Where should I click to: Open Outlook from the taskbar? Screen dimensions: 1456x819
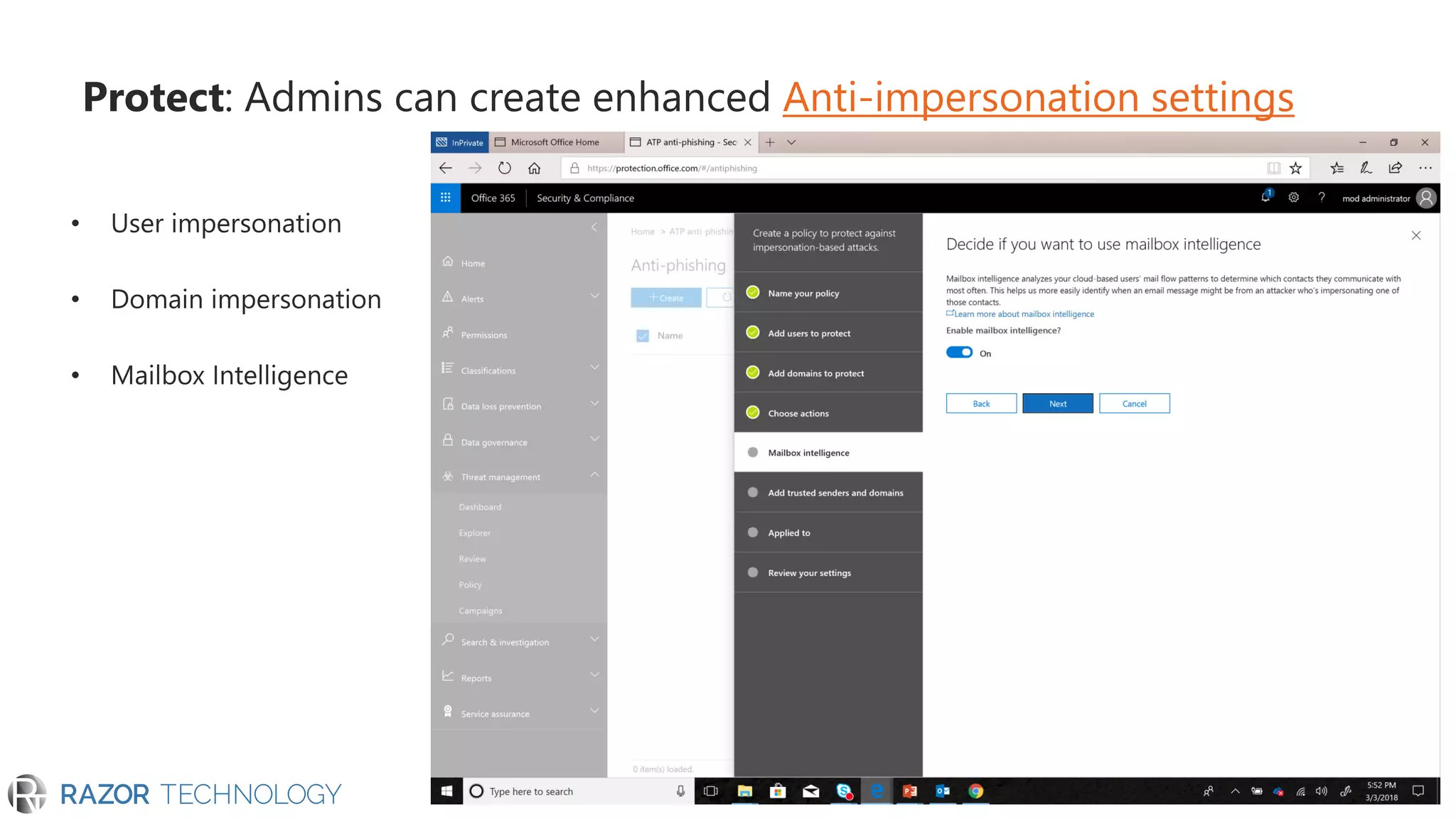pos(943,791)
